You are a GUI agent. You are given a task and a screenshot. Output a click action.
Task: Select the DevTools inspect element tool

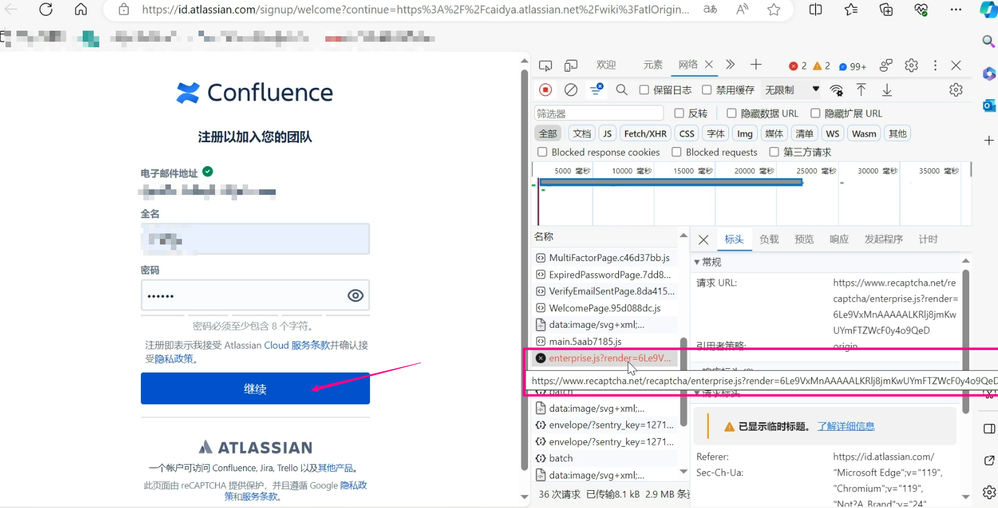click(x=545, y=66)
